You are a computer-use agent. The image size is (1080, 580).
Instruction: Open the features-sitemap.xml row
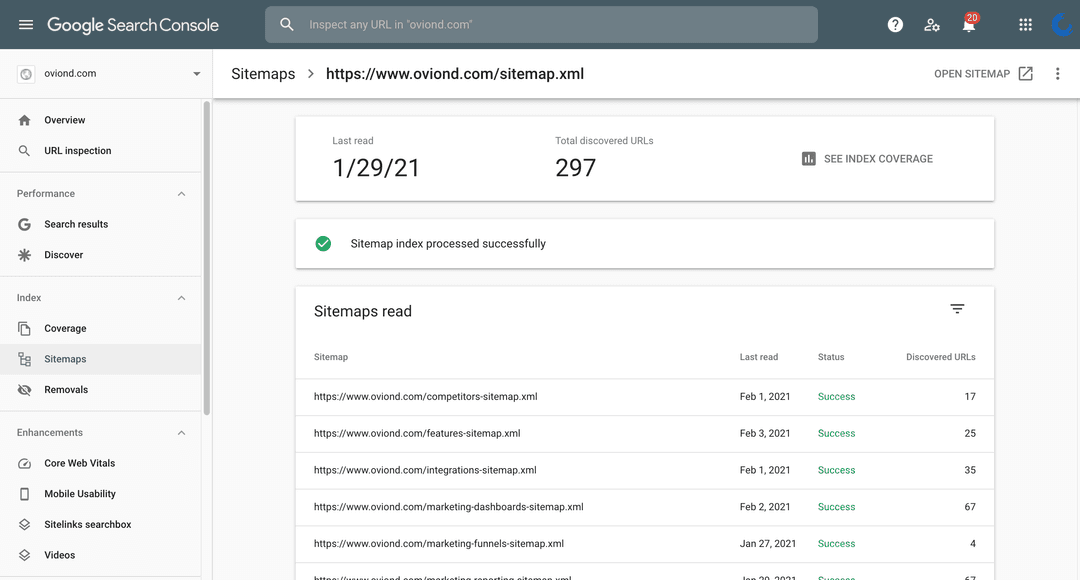pyautogui.click(x=645, y=433)
